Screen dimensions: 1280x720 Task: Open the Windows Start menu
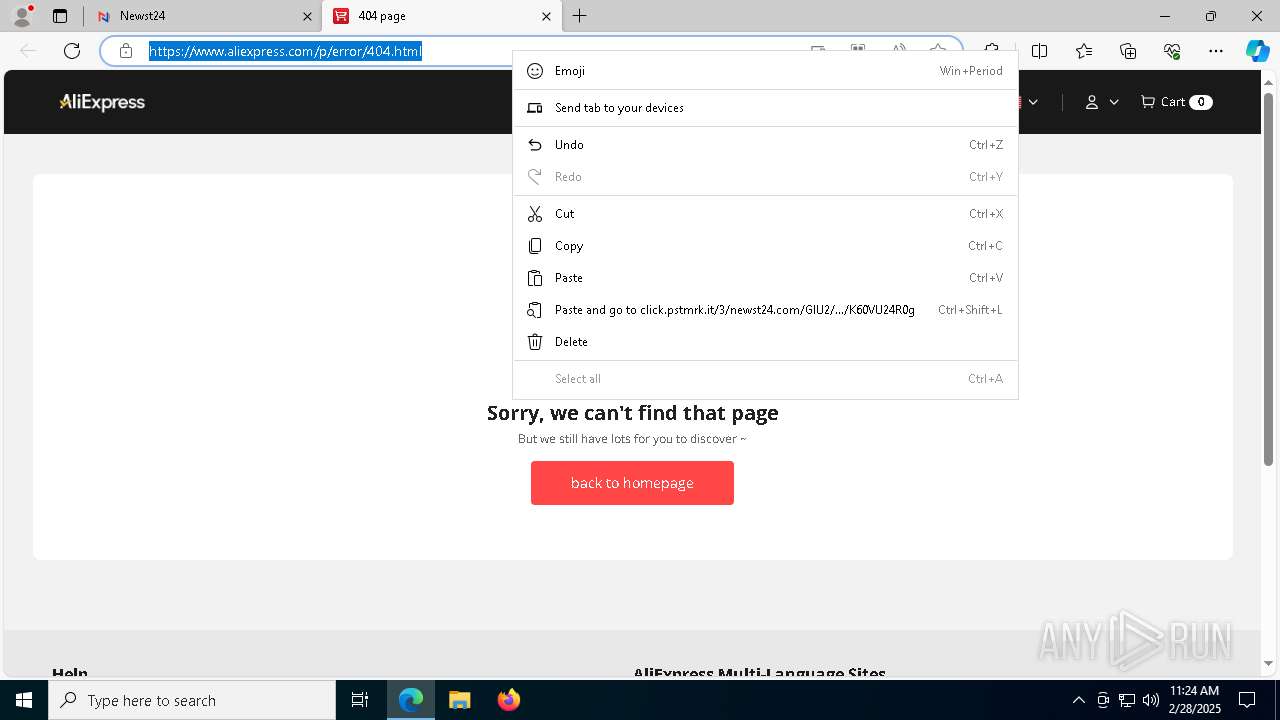point(24,700)
